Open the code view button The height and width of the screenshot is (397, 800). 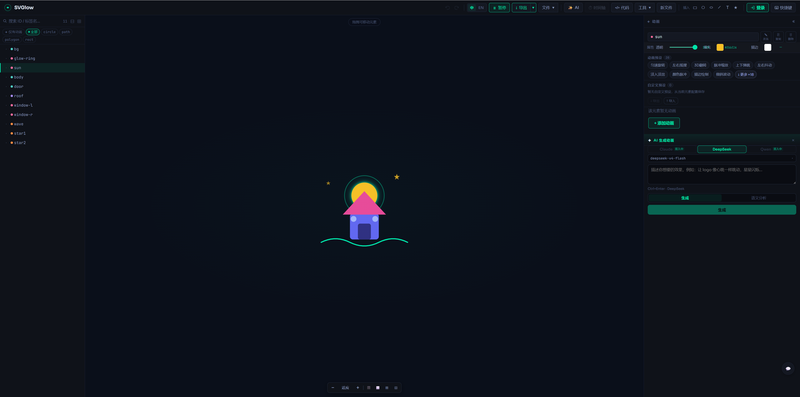(x=622, y=8)
